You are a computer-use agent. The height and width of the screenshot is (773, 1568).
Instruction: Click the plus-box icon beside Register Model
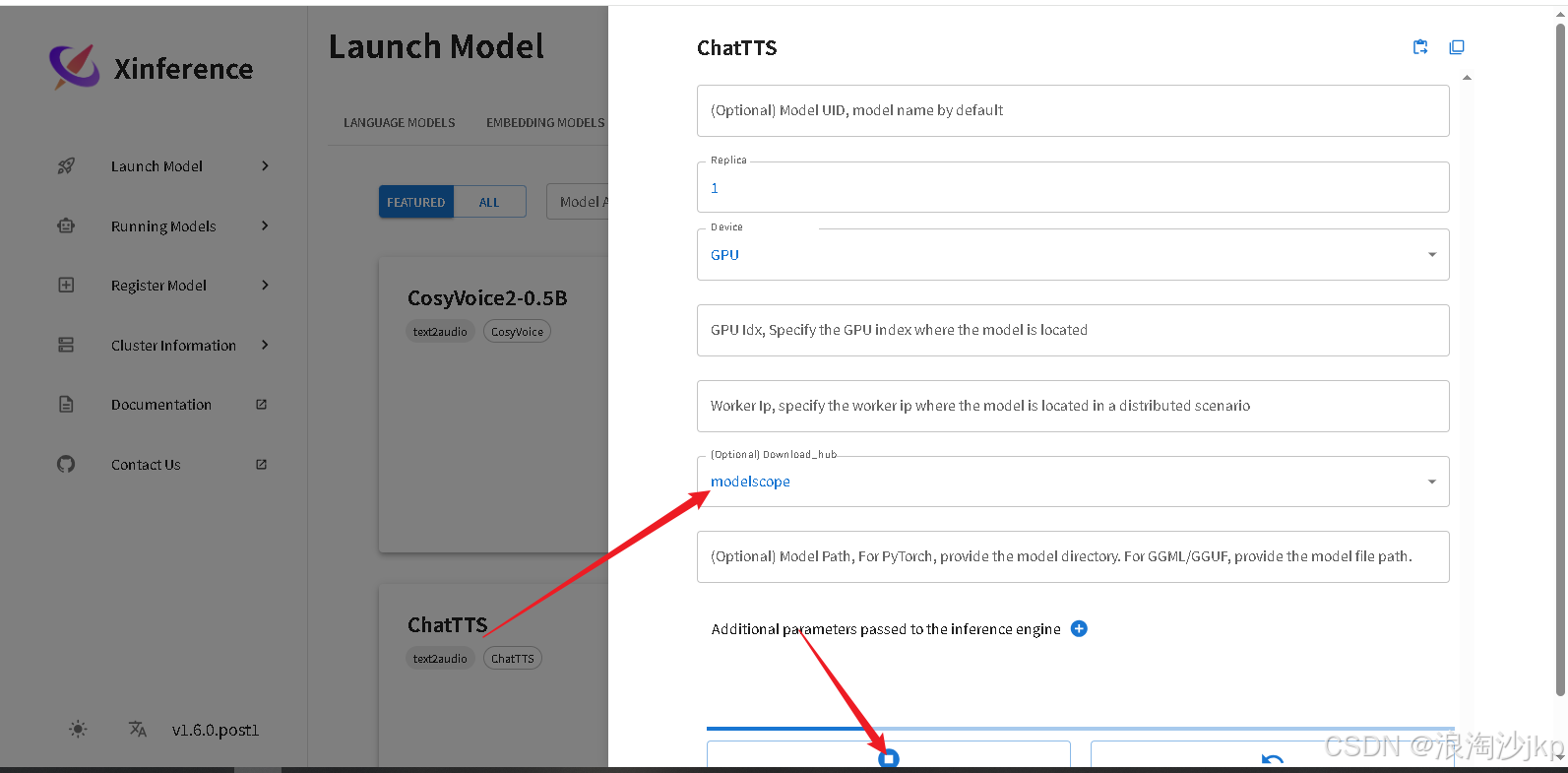pos(66,286)
